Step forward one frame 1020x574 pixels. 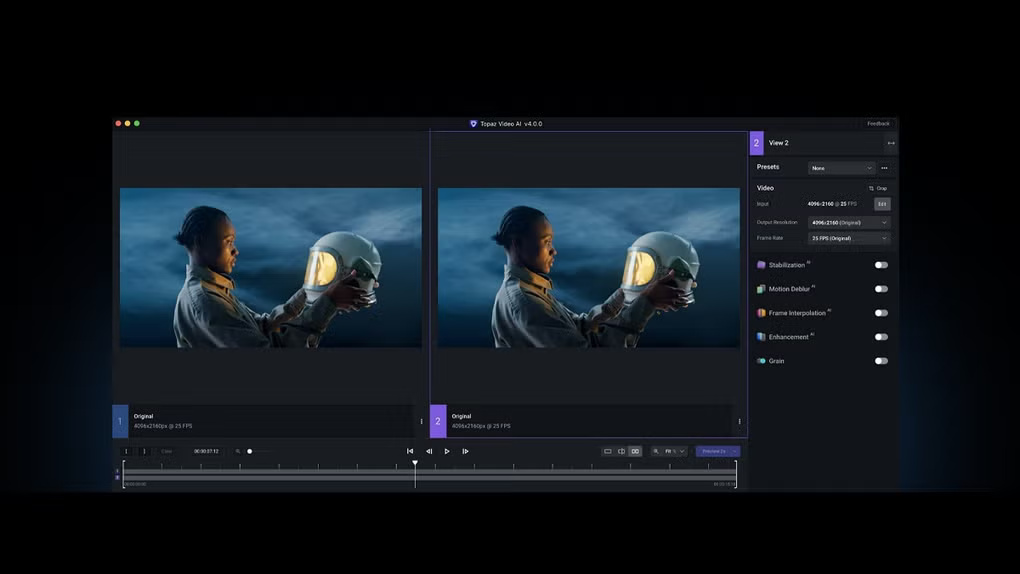[465, 451]
